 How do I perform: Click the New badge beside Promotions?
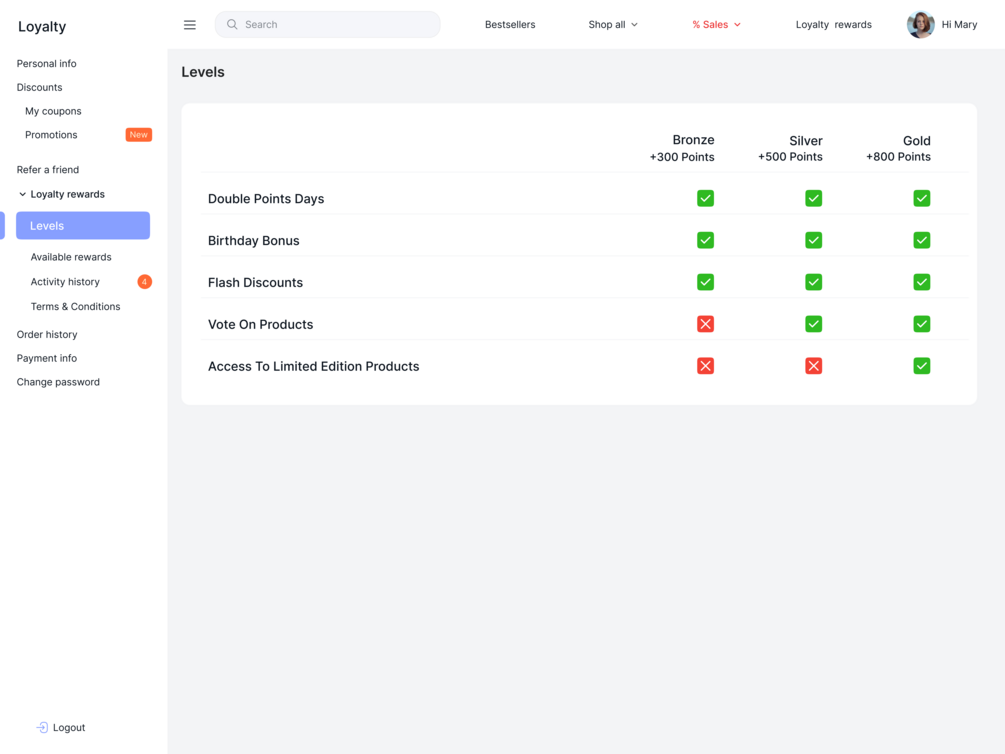[138, 135]
